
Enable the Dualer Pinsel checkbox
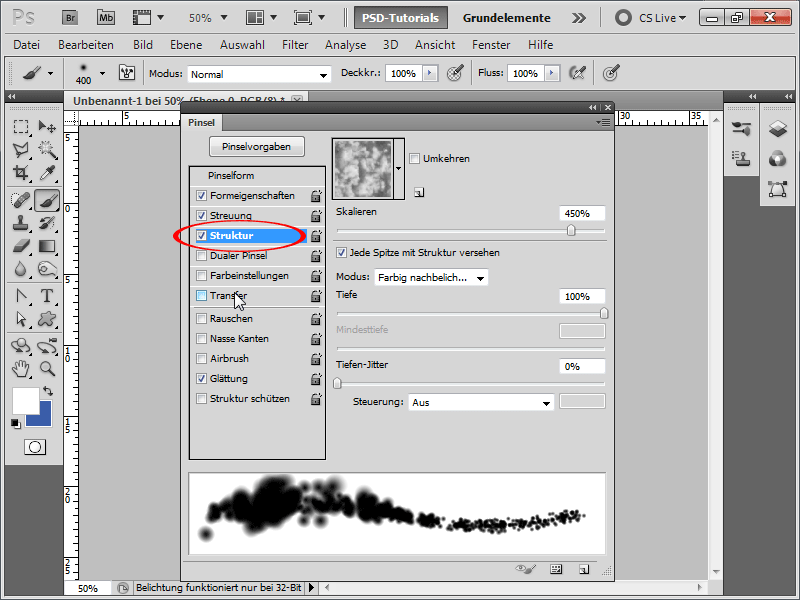coord(202,256)
